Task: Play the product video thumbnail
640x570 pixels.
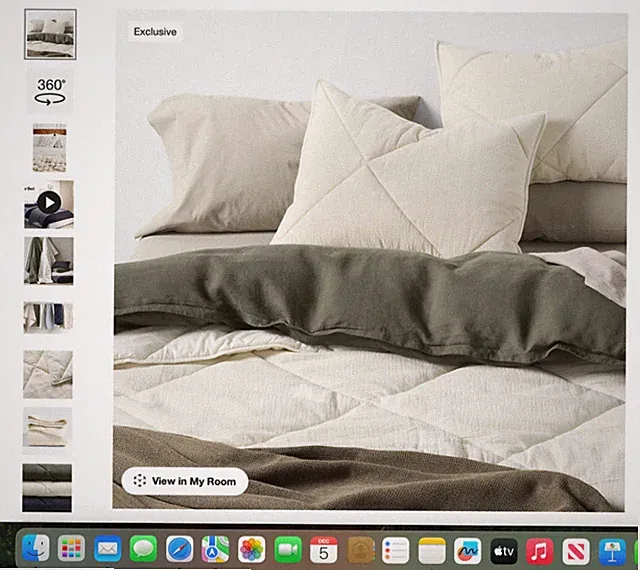Action: [x=49, y=203]
